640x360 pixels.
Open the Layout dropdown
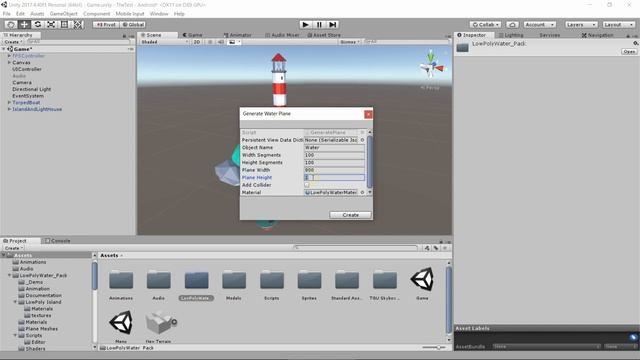click(x=618, y=24)
